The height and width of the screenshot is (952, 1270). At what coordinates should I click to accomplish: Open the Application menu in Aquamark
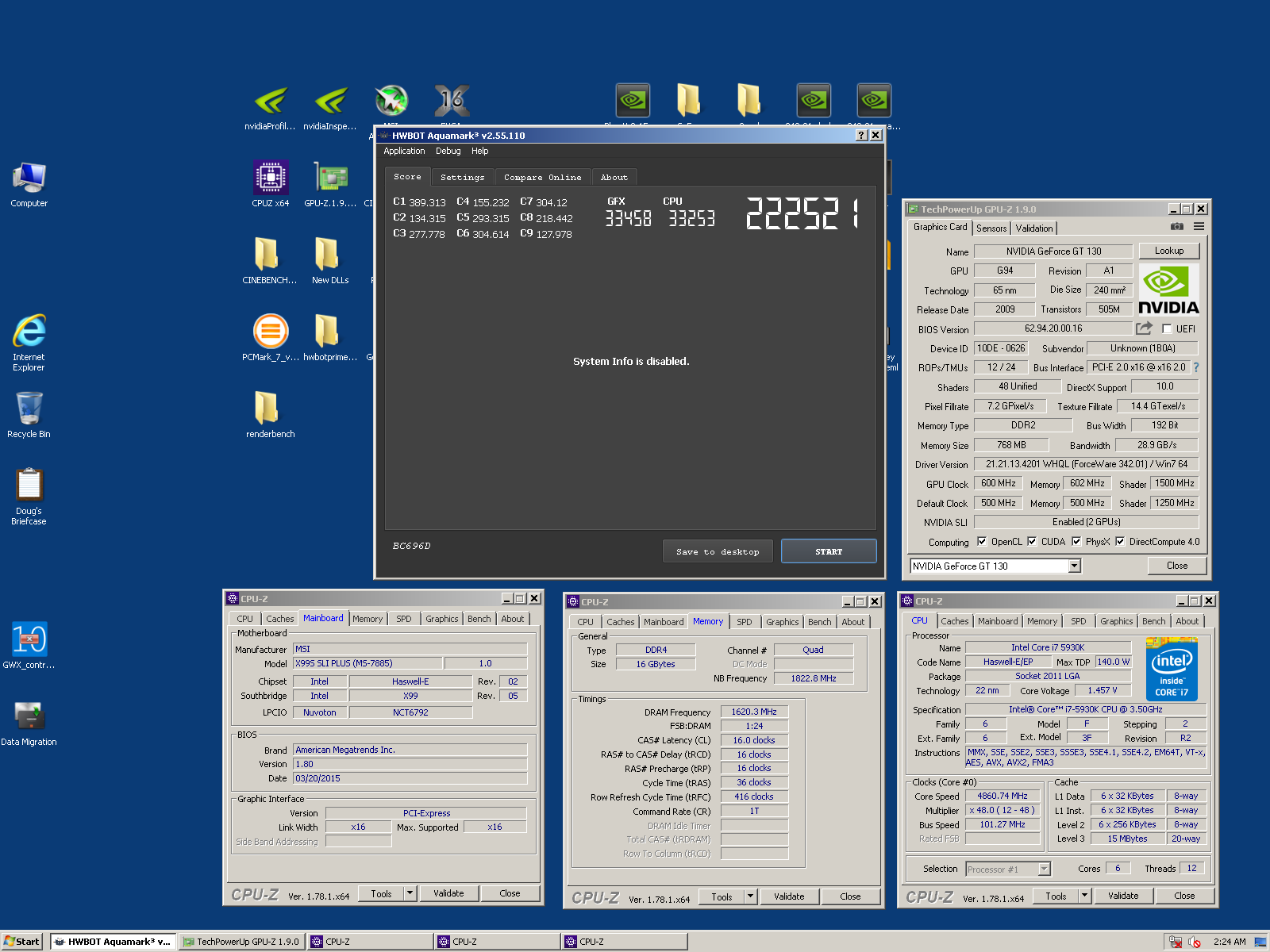pos(404,151)
